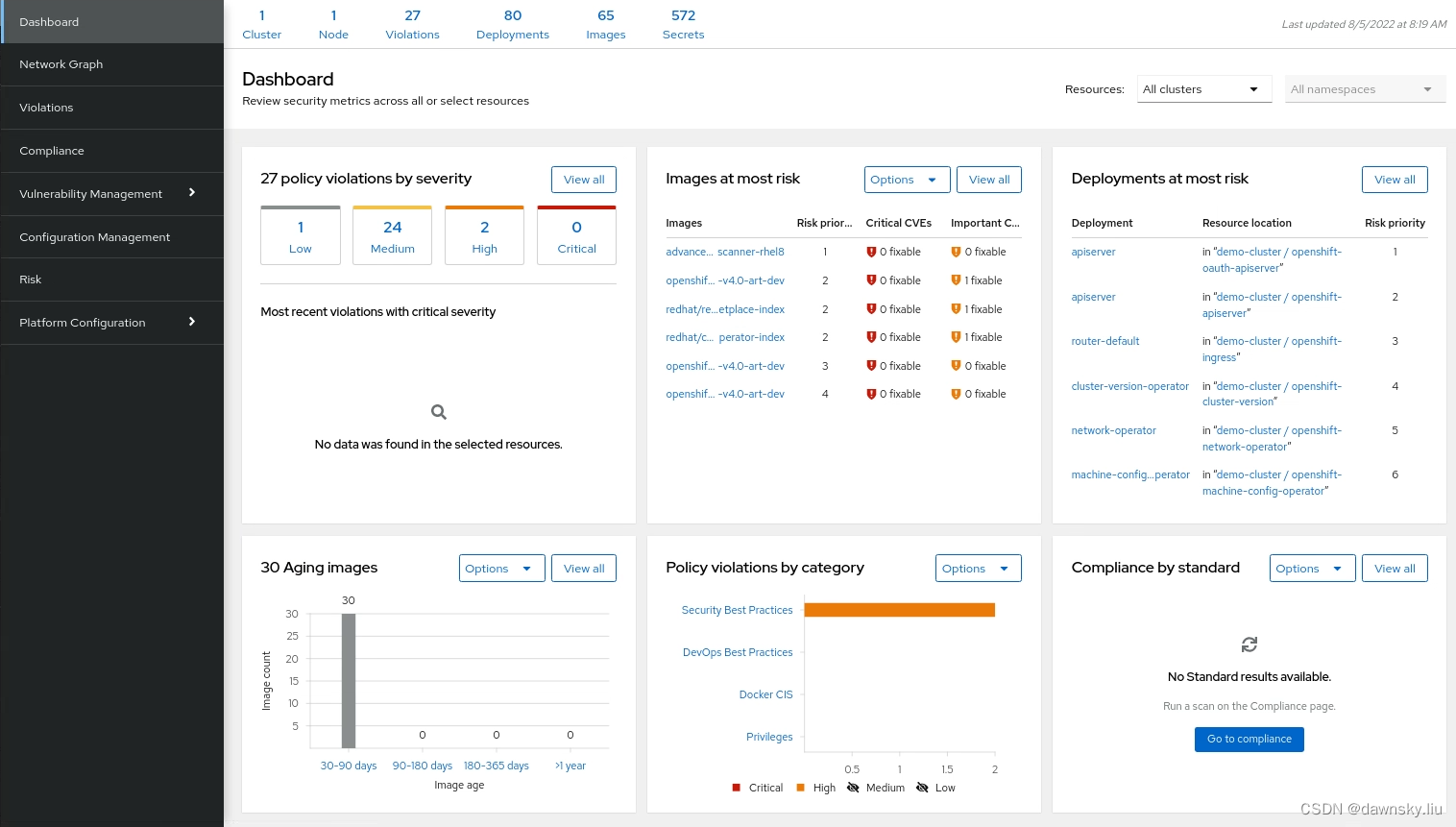Open router-default deployment link
Viewport: 1456px width, 827px height.
tap(1105, 341)
